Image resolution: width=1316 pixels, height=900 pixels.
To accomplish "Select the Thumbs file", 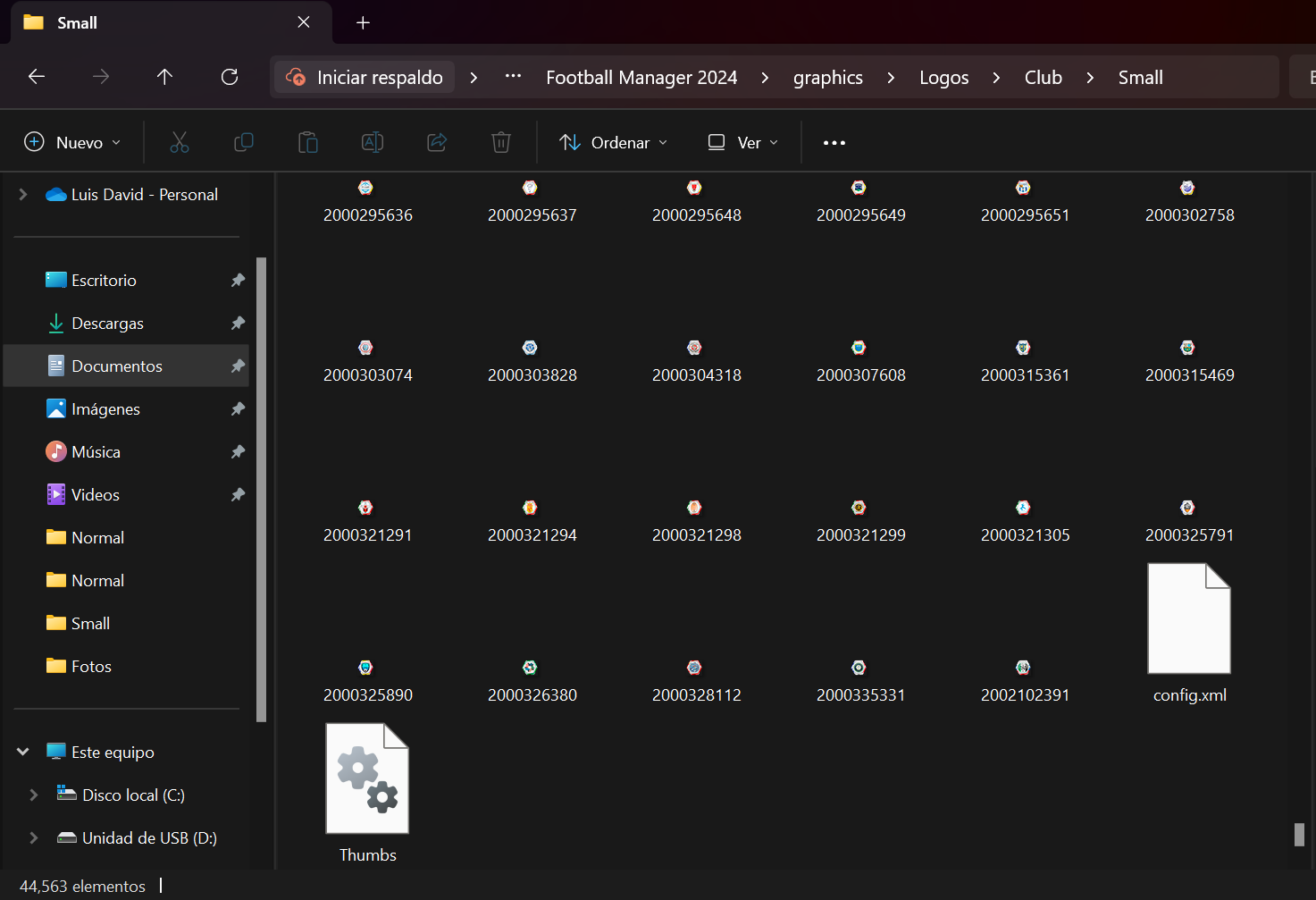I will 367,794.
